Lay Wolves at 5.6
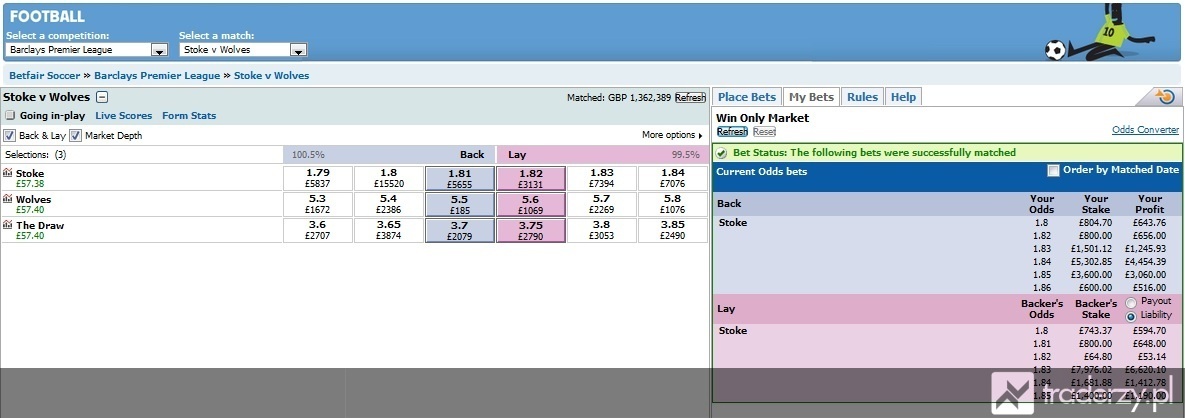 point(531,205)
